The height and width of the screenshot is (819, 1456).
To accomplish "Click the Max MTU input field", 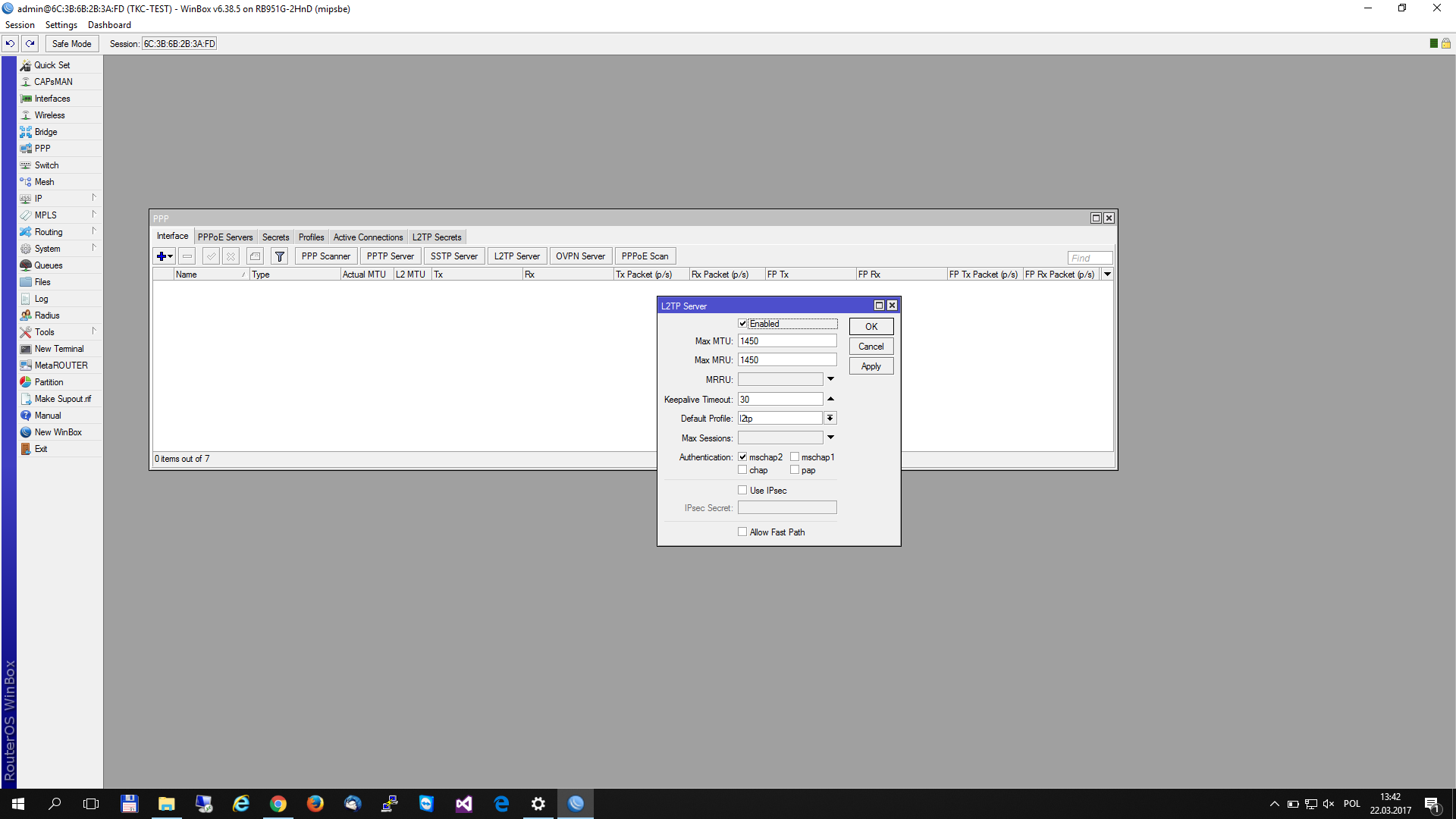I will (787, 341).
